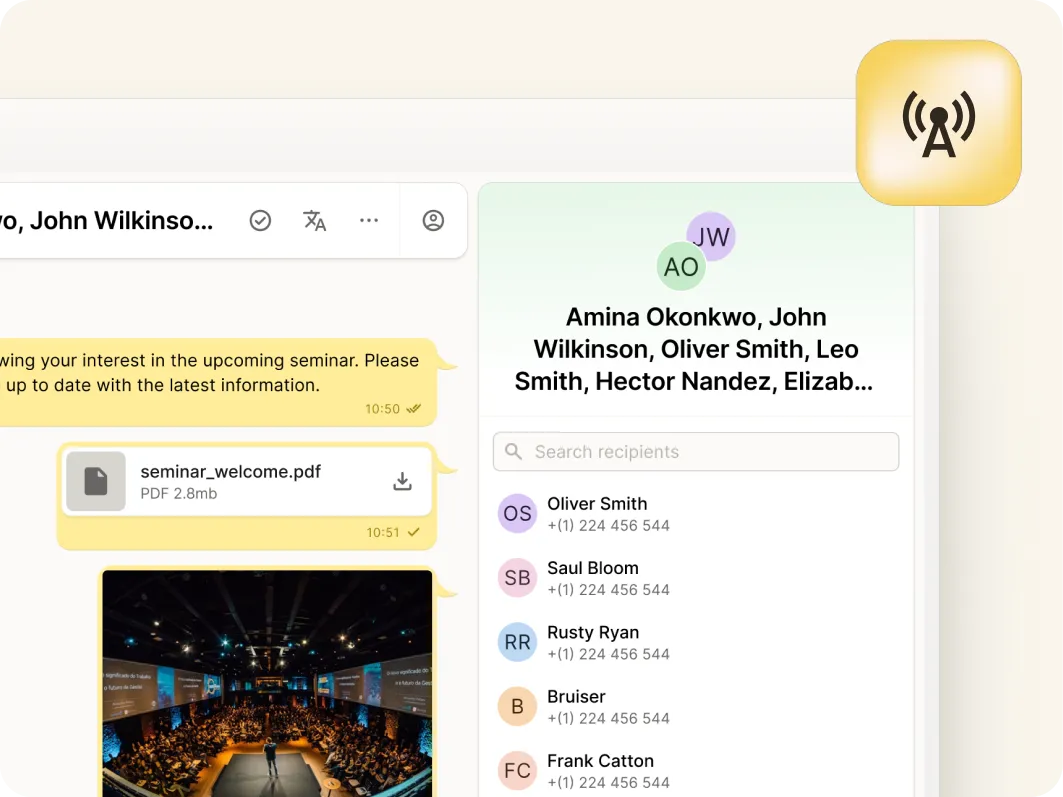This screenshot has width=1063, height=797.
Task: Click Rusty Ryan's phone number
Action: click(609, 654)
